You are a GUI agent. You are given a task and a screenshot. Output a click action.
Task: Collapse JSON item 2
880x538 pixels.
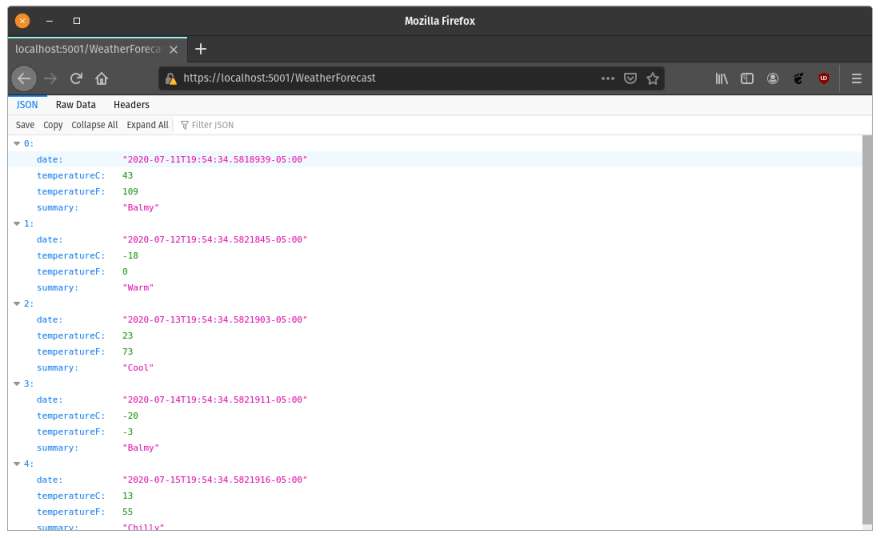point(17,304)
